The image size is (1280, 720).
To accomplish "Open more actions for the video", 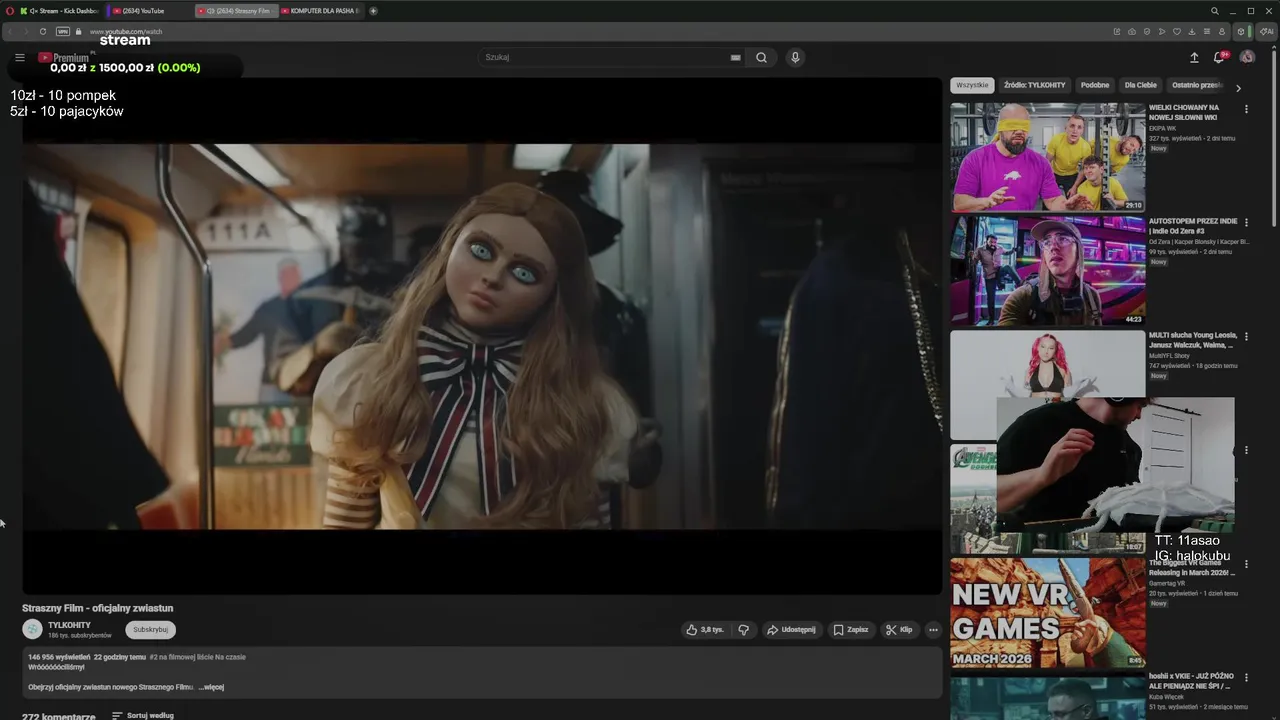I will 933,630.
